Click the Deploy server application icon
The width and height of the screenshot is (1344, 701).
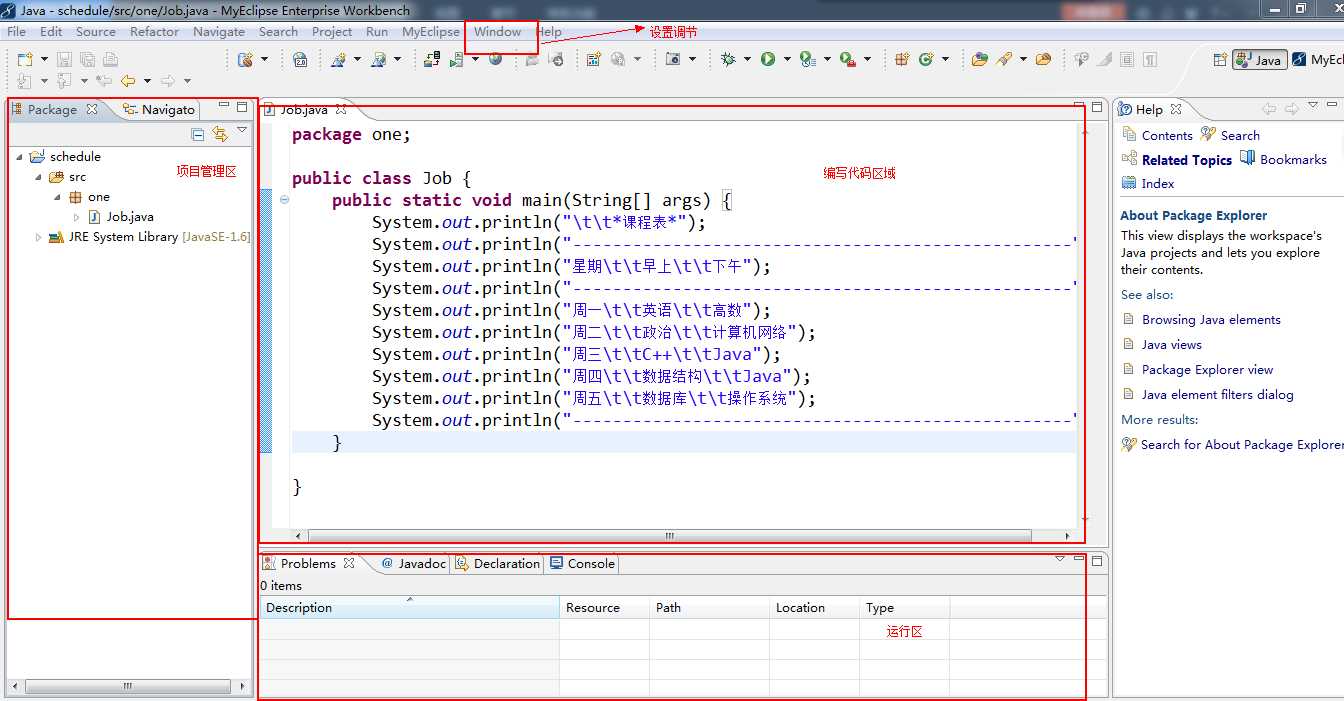point(432,59)
